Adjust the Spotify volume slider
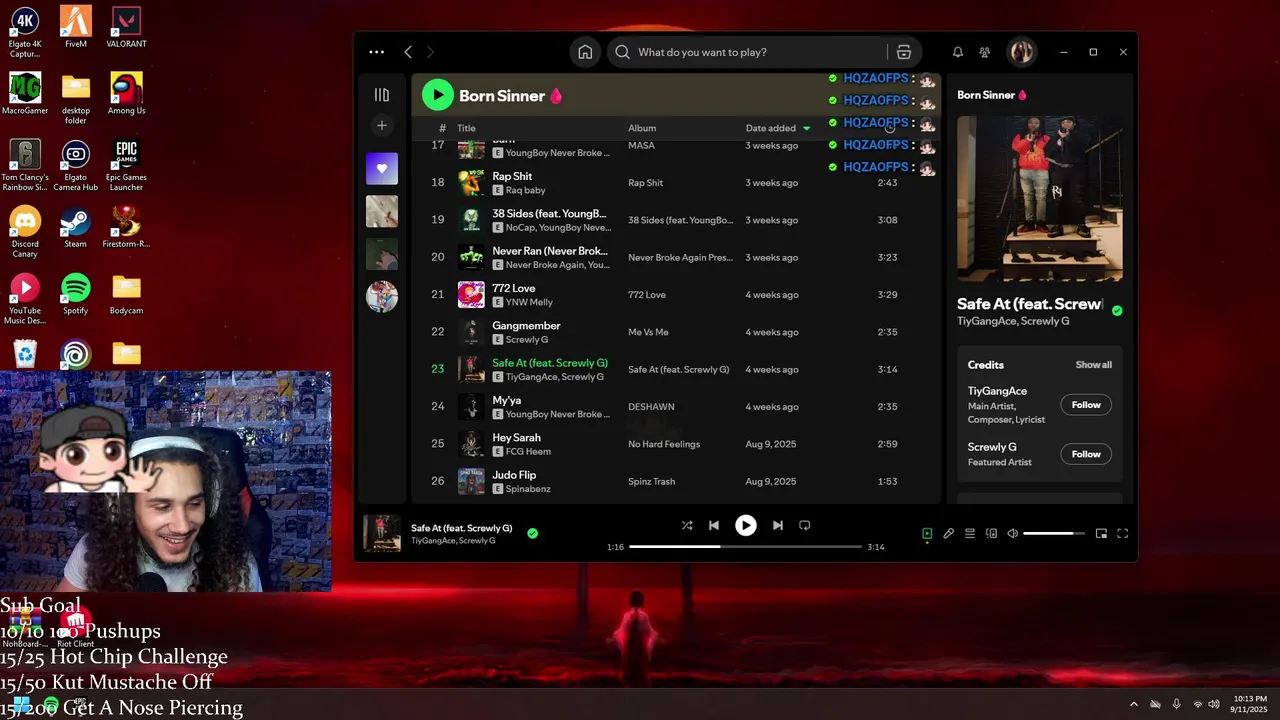Image resolution: width=1280 pixels, height=720 pixels. pos(1054,534)
